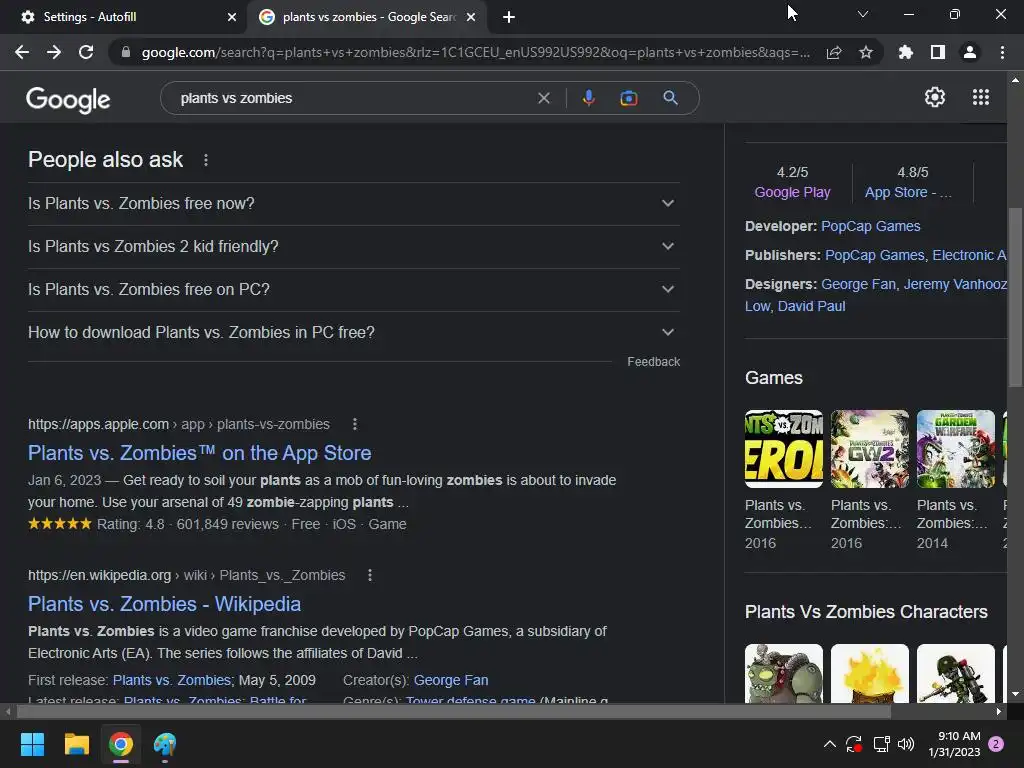
Task: Click inside the Google search field
Action: click(353, 98)
